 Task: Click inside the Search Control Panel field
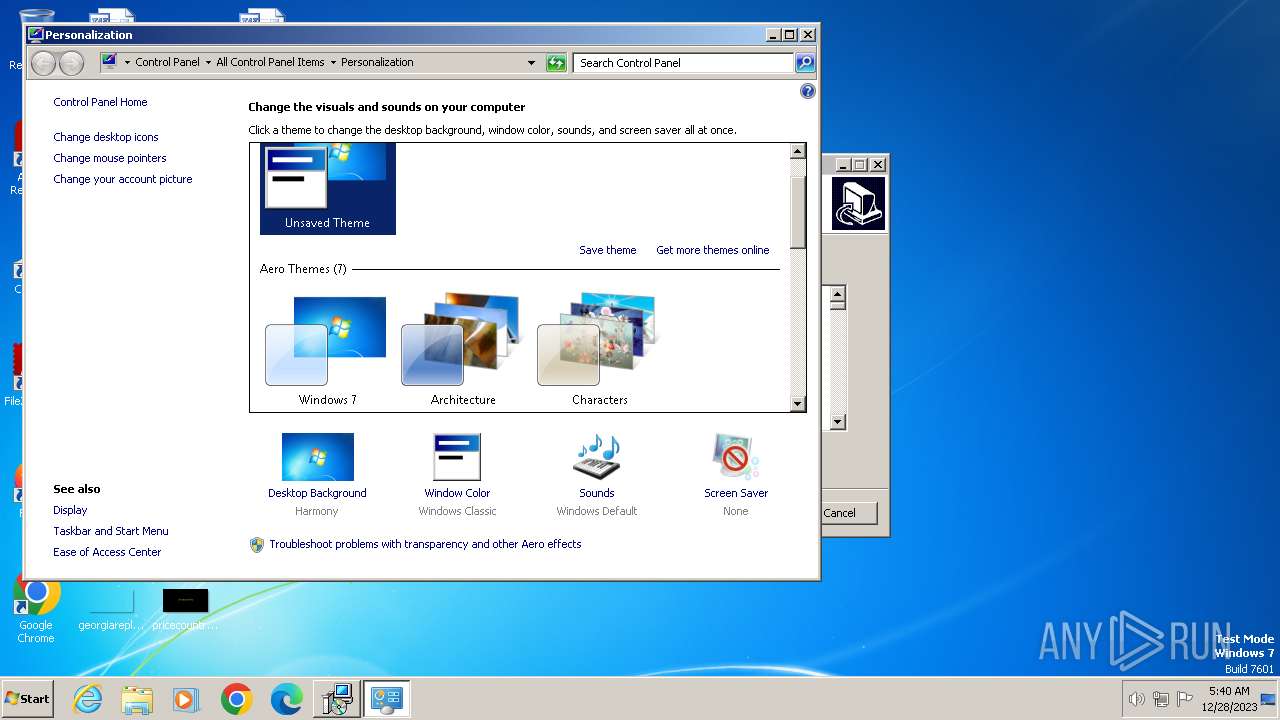click(684, 63)
